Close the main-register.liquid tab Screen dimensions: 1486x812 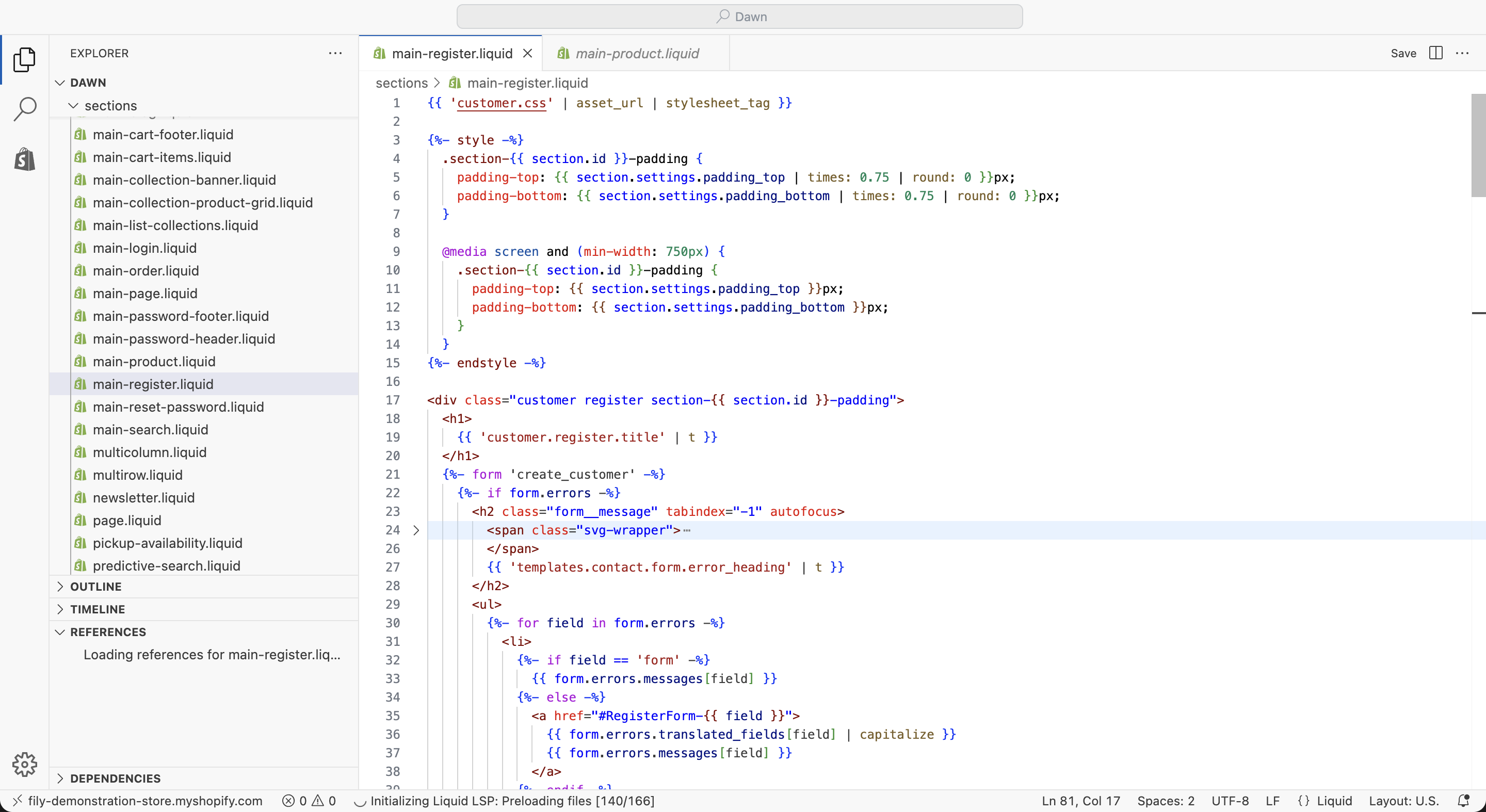click(x=527, y=53)
